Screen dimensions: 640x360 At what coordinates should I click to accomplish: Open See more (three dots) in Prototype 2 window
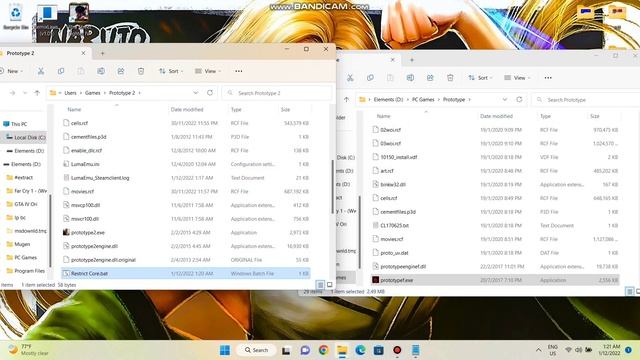point(239,71)
